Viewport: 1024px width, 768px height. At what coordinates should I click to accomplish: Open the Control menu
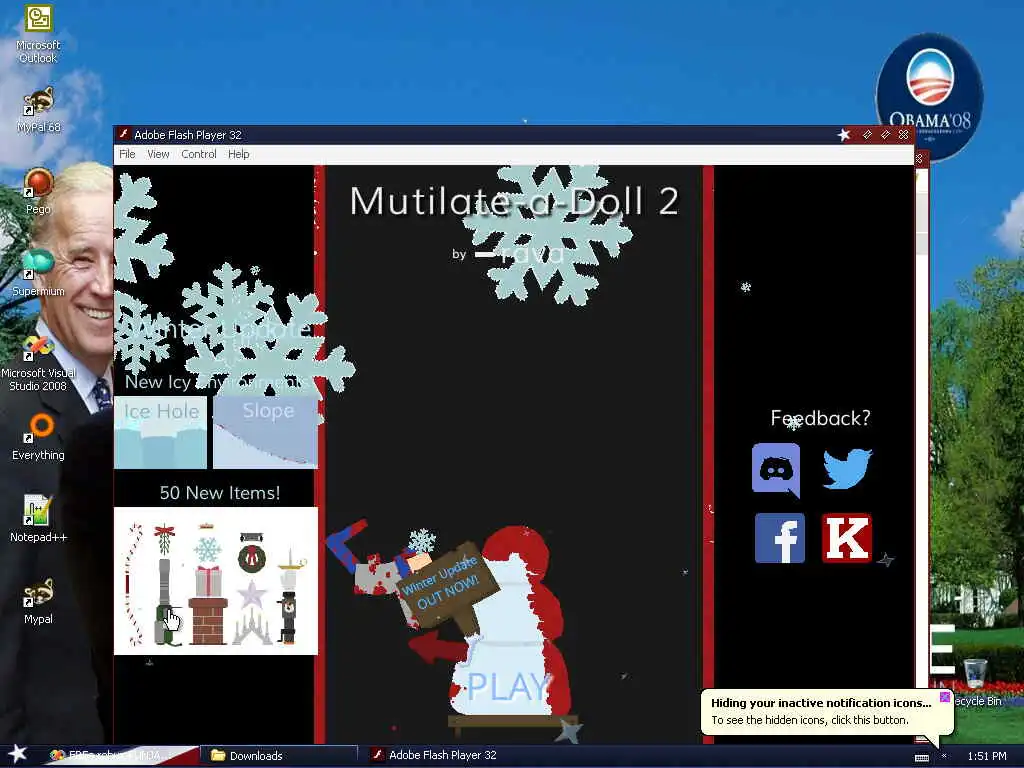[199, 154]
